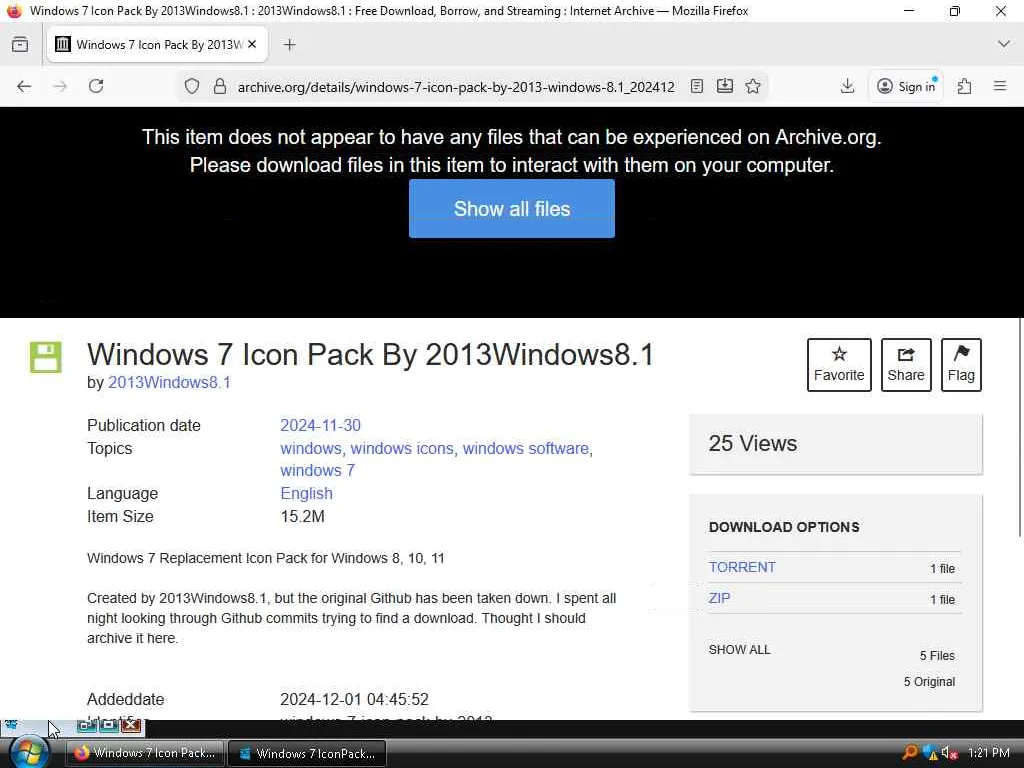1024x768 pixels.
Task: Click the middle teal icon on small overlay toolbar
Action: 108,724
